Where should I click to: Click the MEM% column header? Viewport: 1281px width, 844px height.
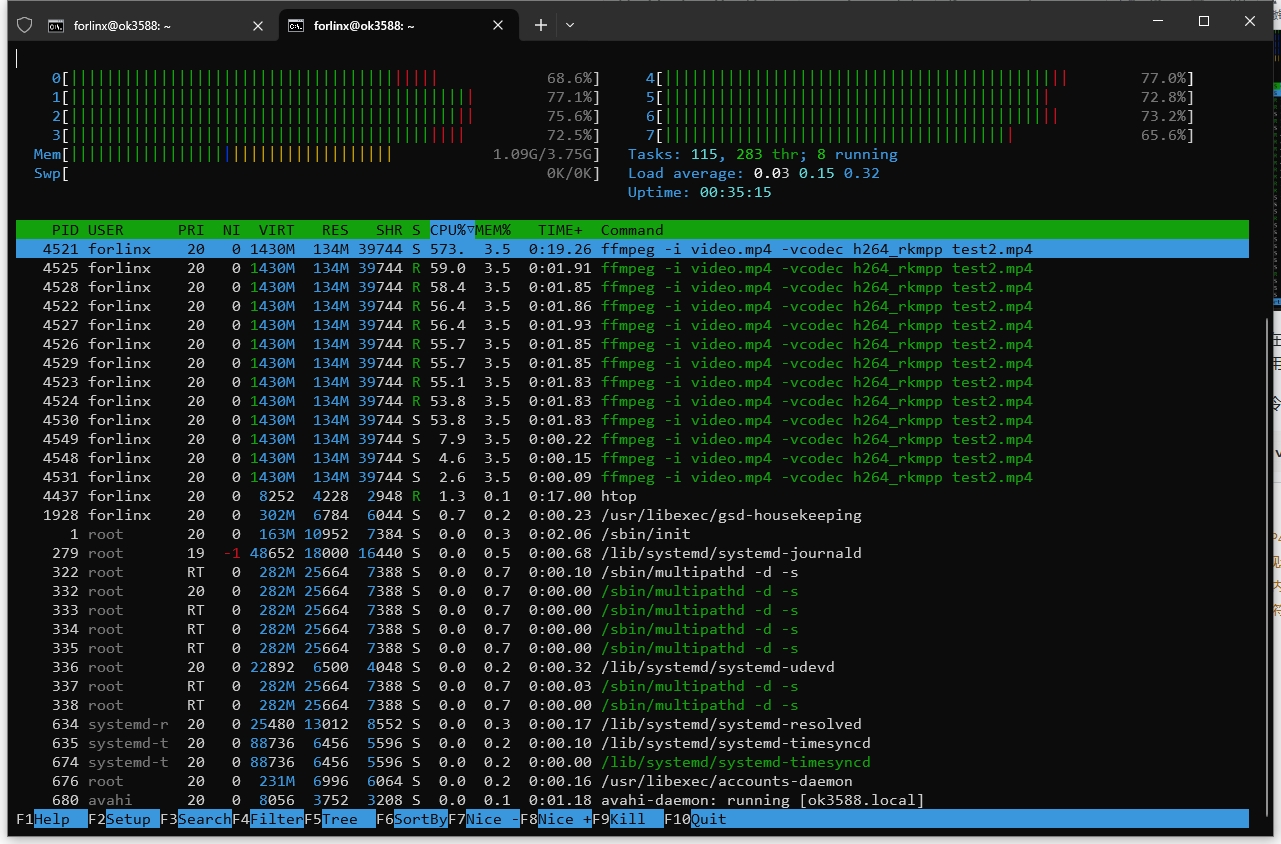pos(493,230)
